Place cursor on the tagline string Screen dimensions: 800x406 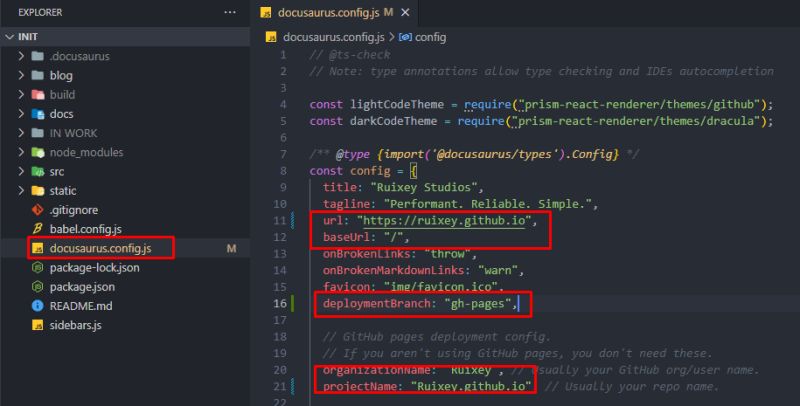[487, 204]
